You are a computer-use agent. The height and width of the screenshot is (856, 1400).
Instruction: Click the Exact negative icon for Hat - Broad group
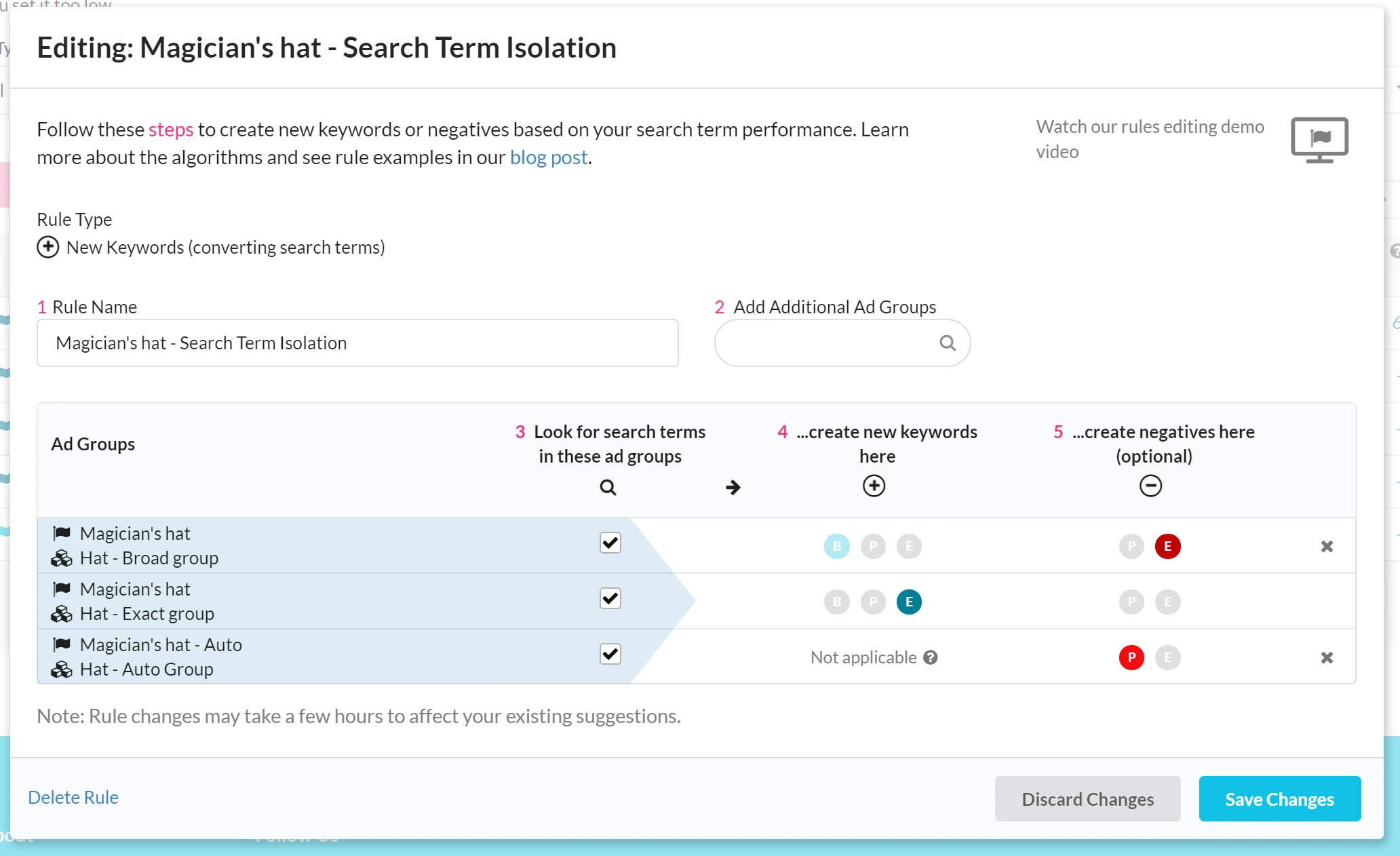(x=1167, y=545)
